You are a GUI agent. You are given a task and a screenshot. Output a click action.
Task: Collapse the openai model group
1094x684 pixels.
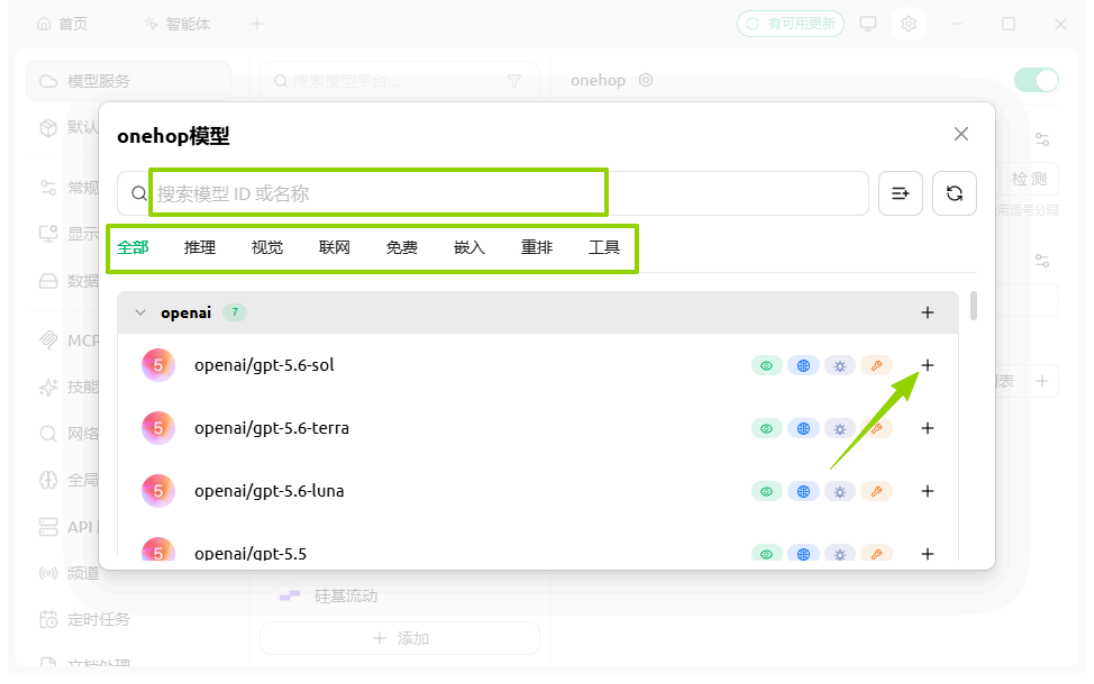[x=140, y=313]
